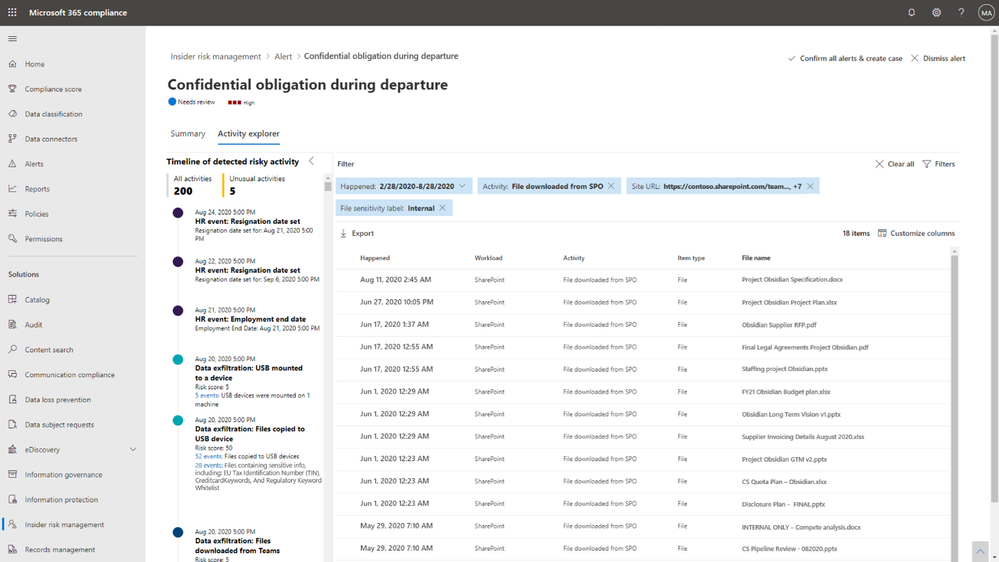Select FY21 Obsidian Budget plan.xlsx row
This screenshot has height=562, width=999.
[x=643, y=392]
